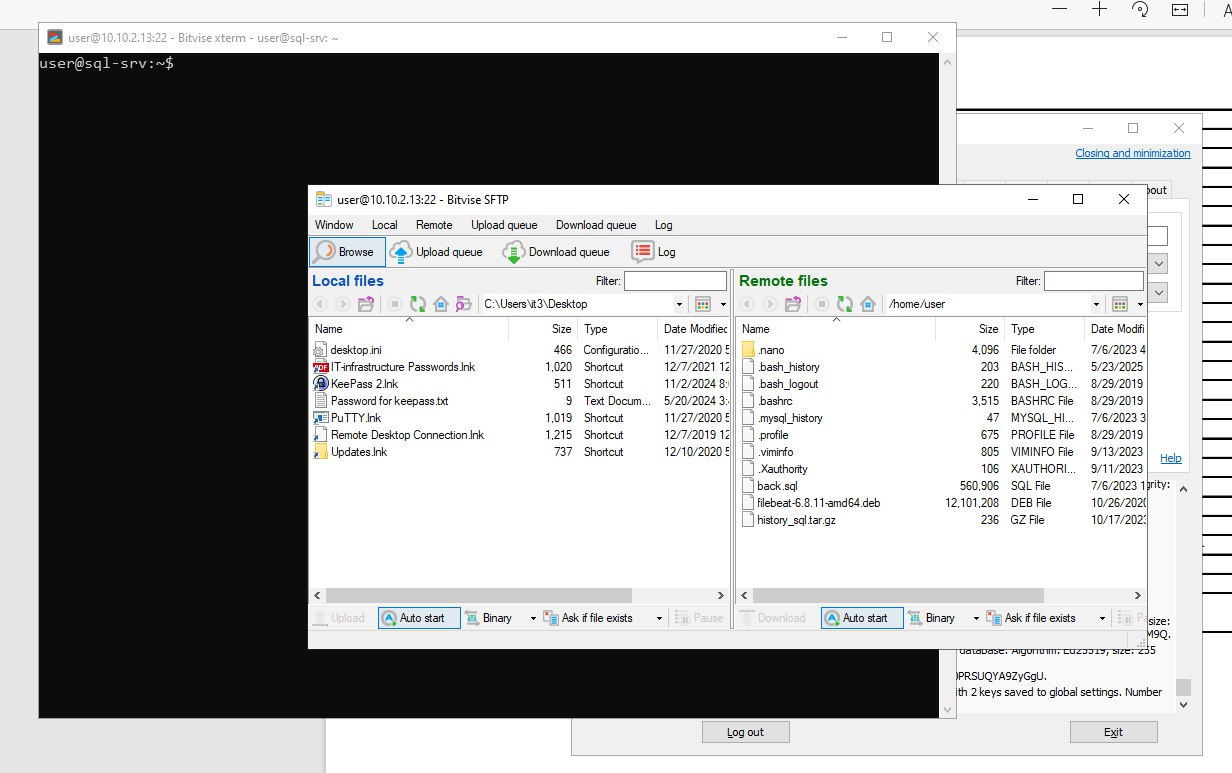1232x773 pixels.
Task: Open the Help link in Bitvise client
Action: pos(1170,458)
